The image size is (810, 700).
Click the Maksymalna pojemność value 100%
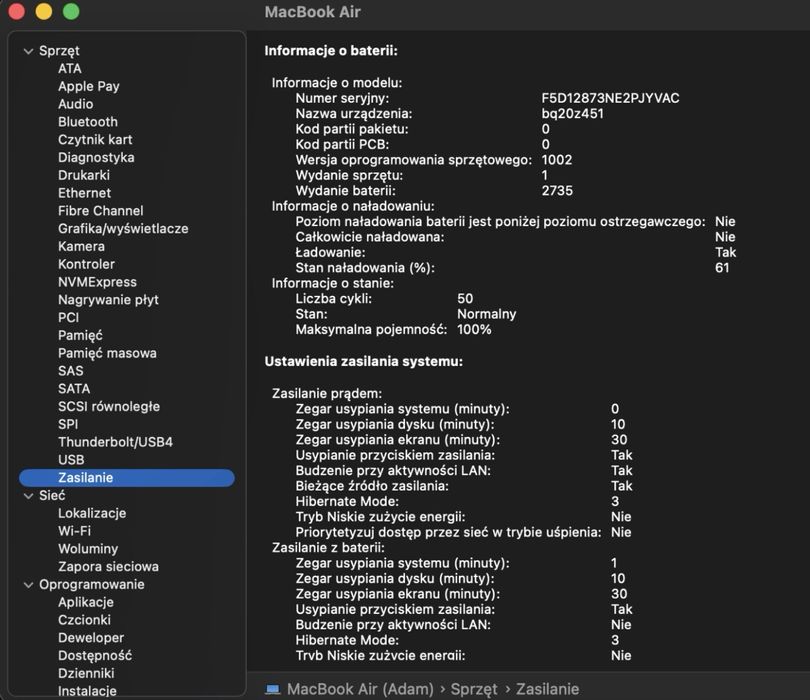pyautogui.click(x=474, y=330)
